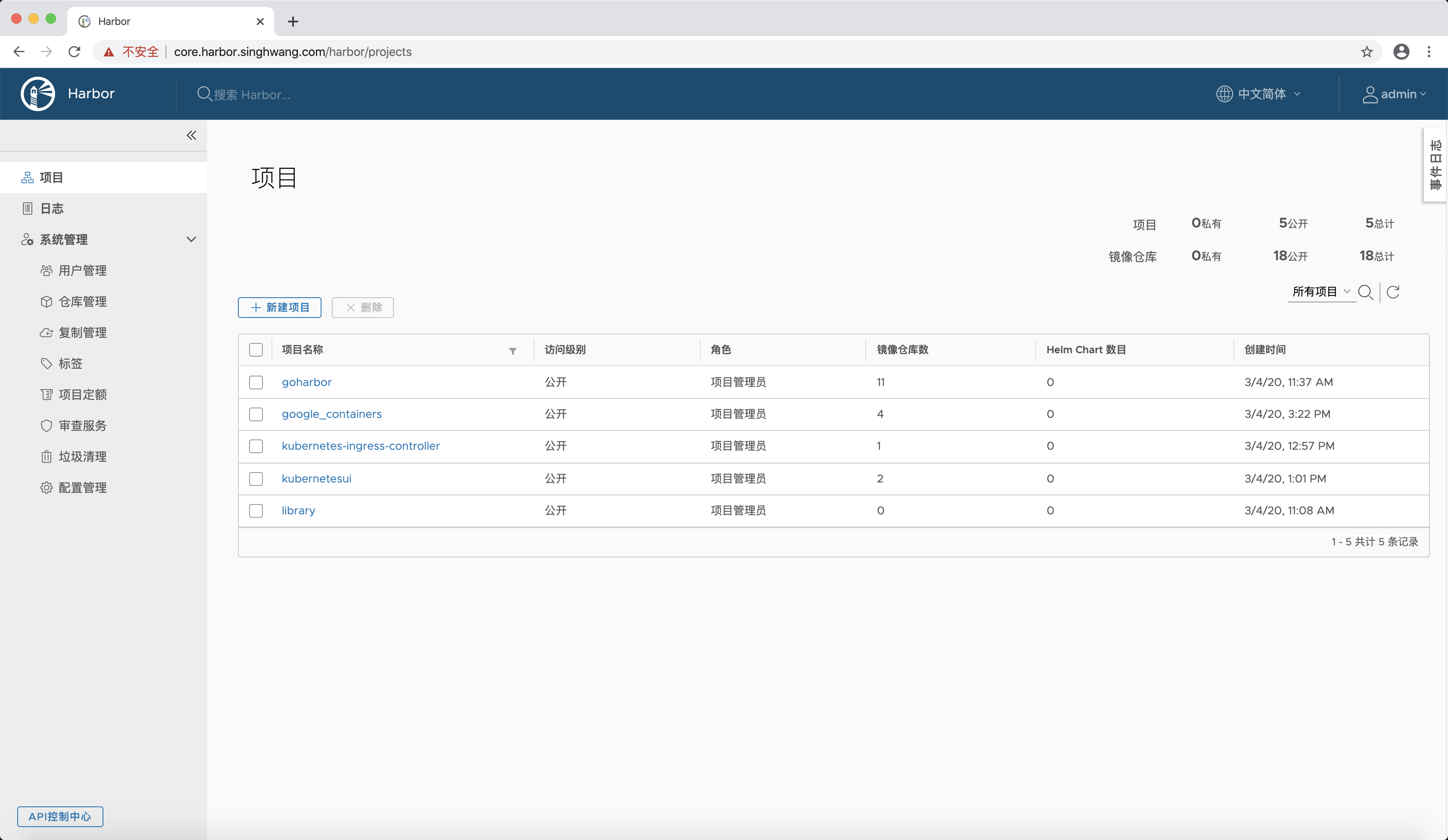This screenshot has width=1448, height=840.
Task: Click the 项目 sidebar icon
Action: [27, 177]
